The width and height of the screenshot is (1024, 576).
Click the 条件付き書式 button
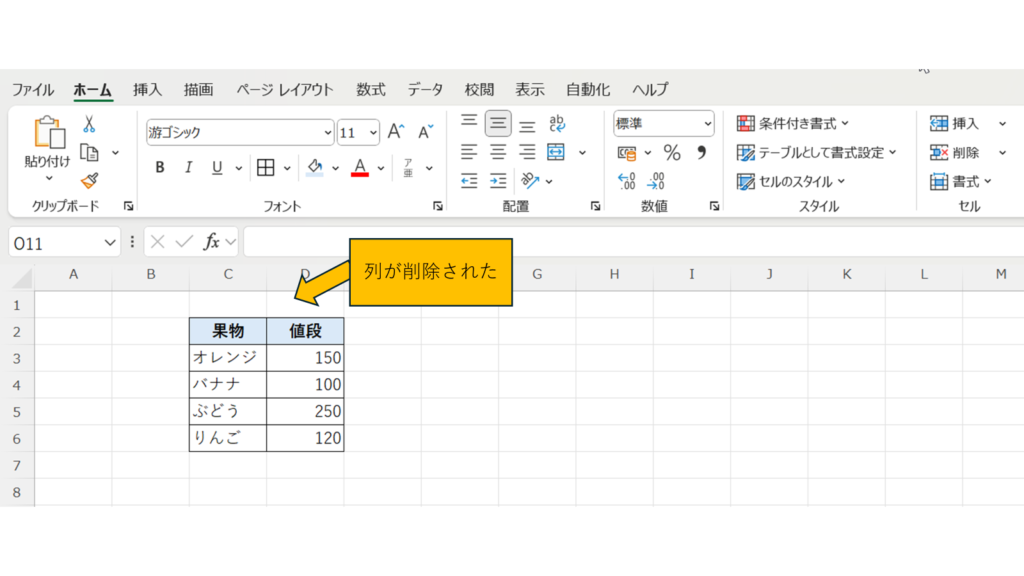pyautogui.click(x=793, y=124)
